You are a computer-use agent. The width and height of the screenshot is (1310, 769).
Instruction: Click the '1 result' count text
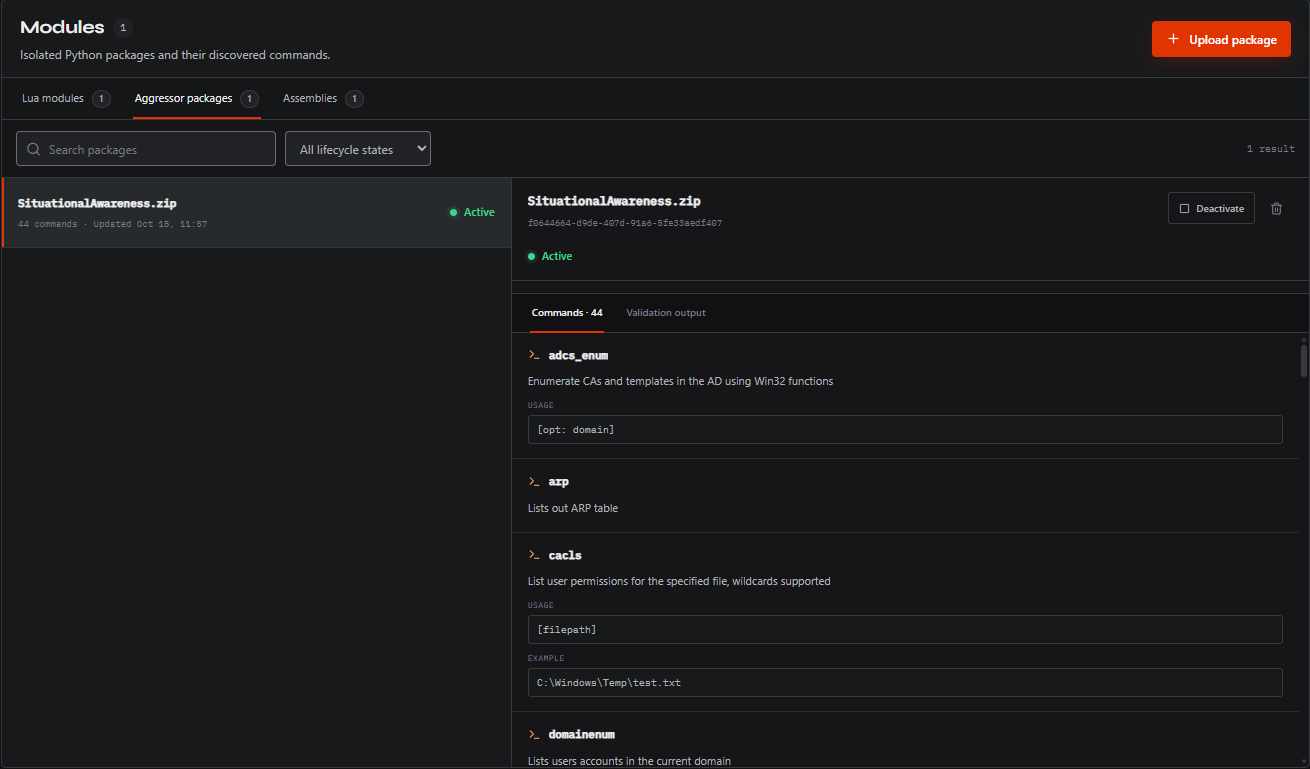pyautogui.click(x=1270, y=149)
